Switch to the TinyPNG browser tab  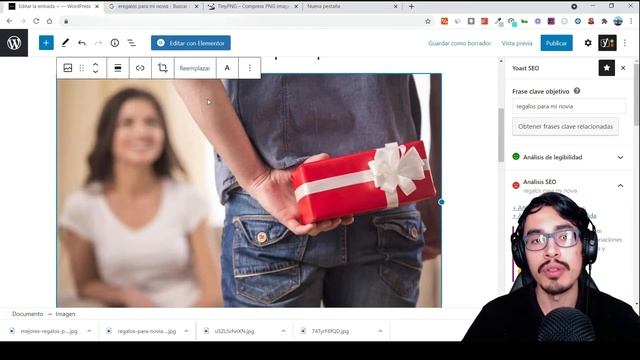252,7
